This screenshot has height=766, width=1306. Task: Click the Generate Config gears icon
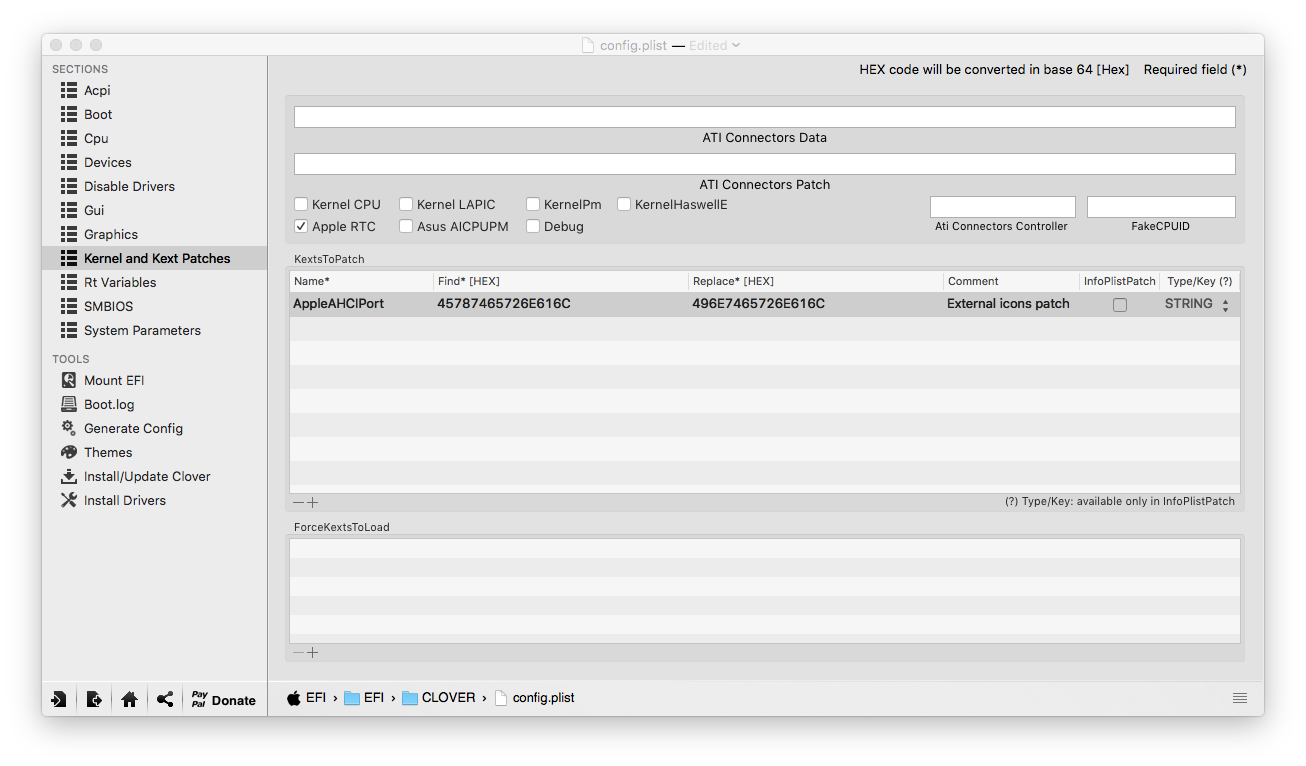(69, 428)
